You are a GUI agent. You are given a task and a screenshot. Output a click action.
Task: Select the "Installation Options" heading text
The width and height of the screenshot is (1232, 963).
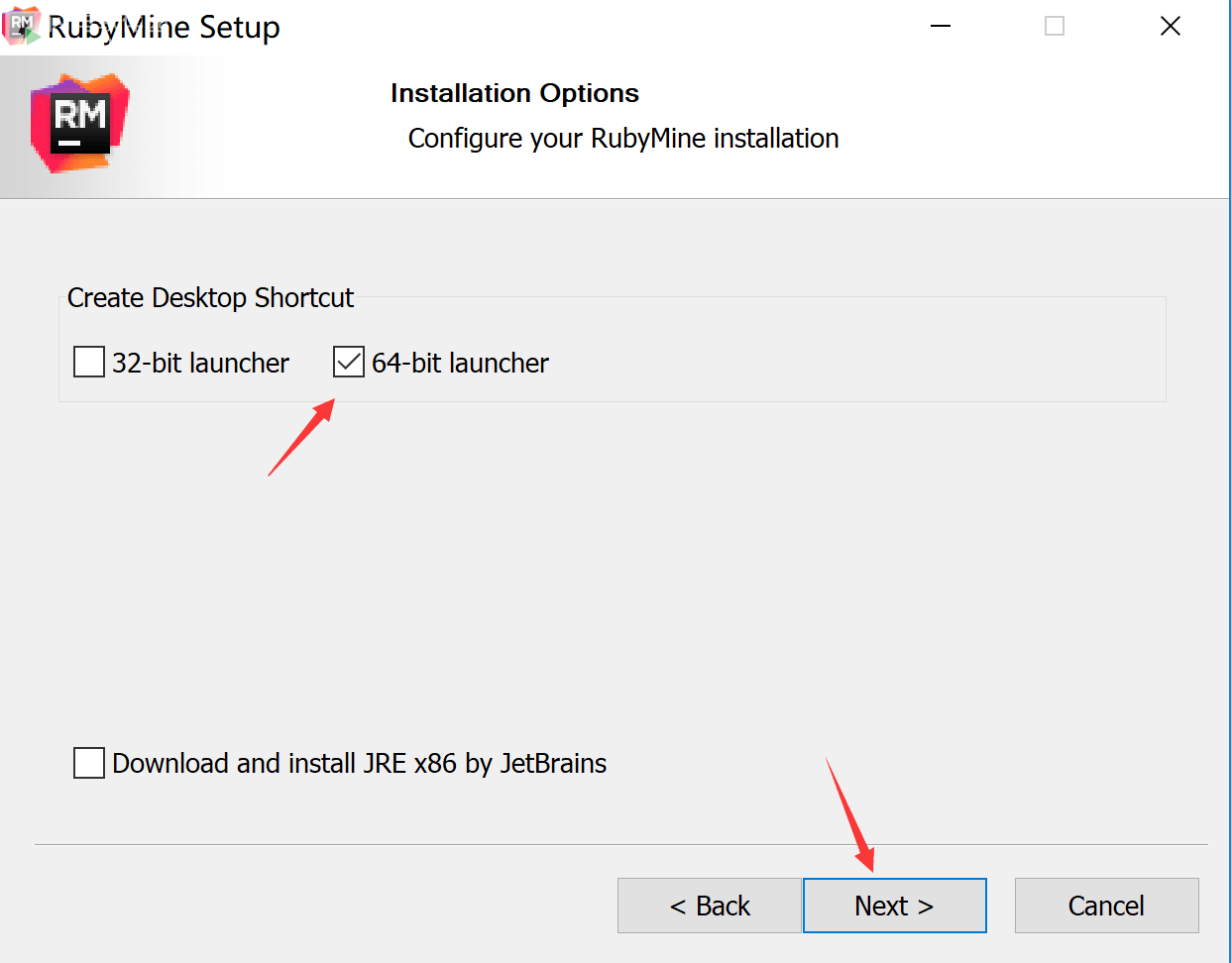click(514, 93)
